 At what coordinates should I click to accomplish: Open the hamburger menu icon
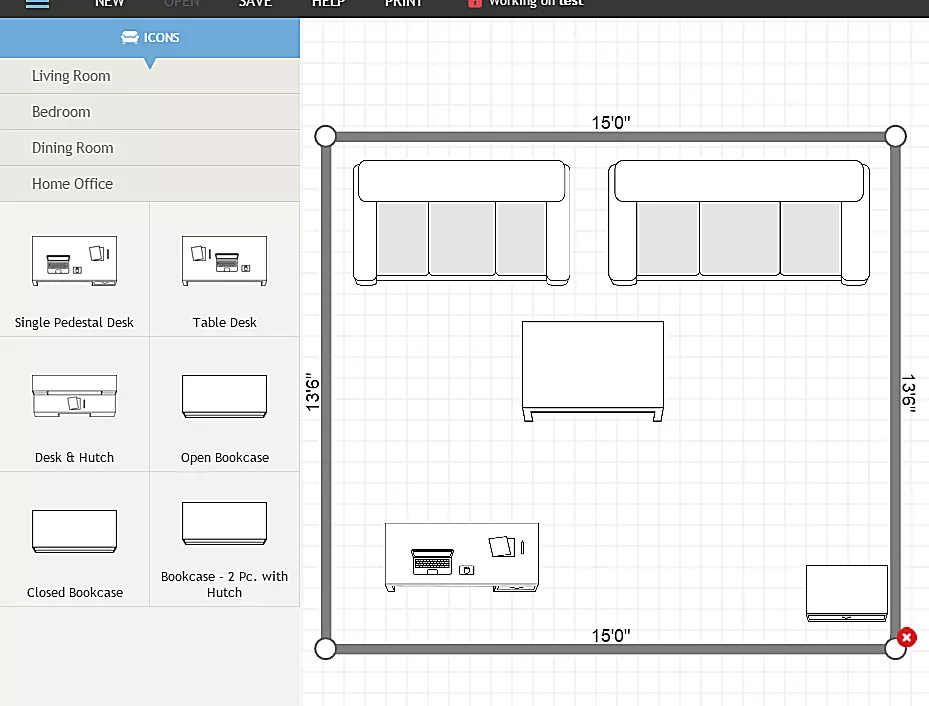click(x=37, y=4)
